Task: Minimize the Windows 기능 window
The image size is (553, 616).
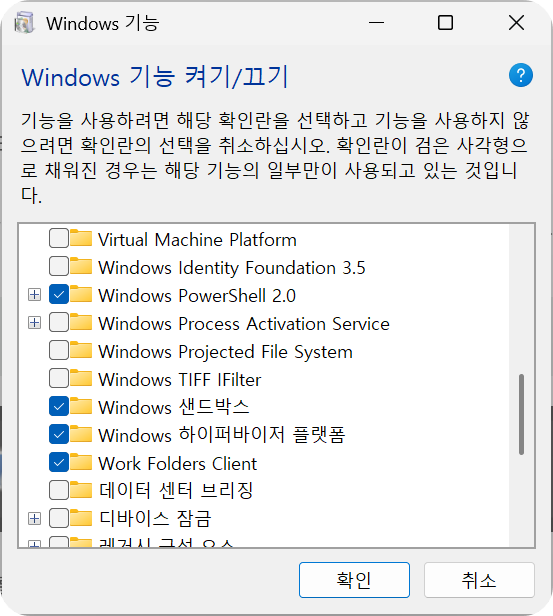Action: point(376,23)
